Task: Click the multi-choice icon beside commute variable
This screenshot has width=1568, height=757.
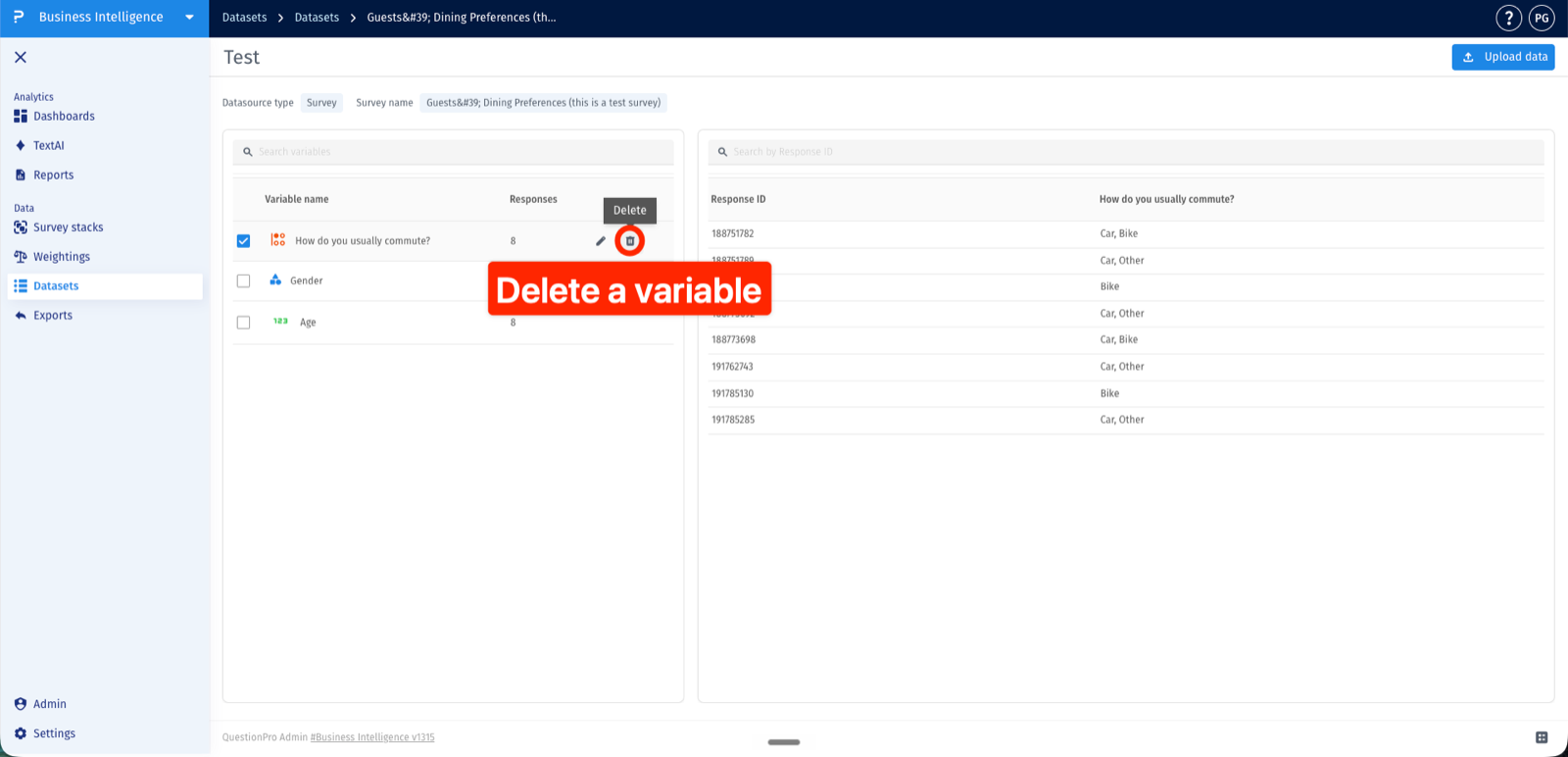Action: (x=278, y=239)
